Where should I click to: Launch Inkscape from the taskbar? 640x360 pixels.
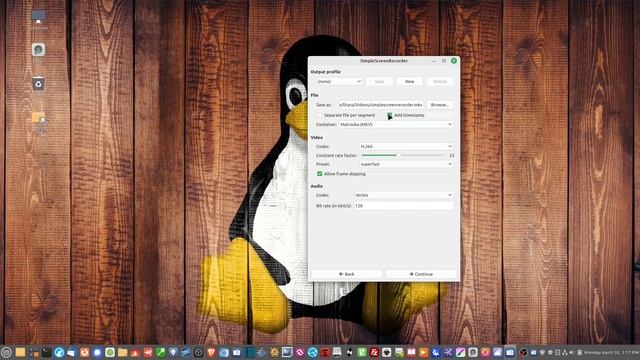[387, 352]
